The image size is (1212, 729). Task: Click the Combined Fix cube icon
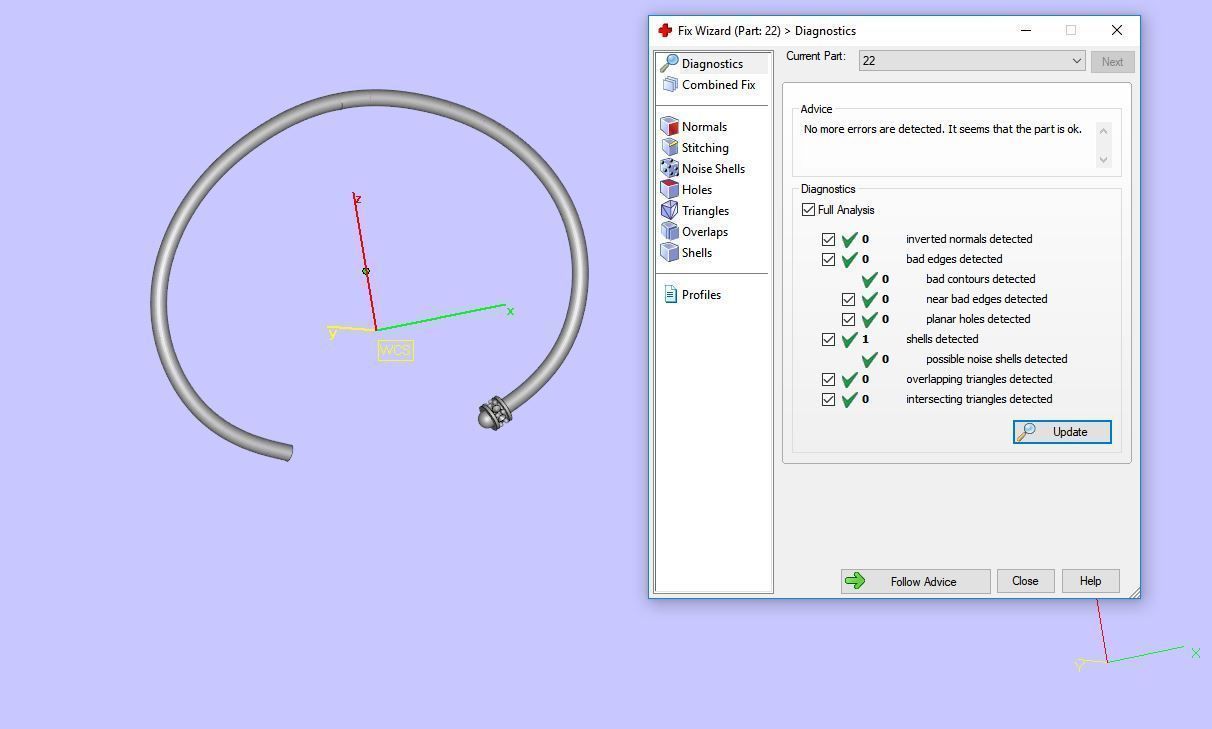[x=669, y=85]
